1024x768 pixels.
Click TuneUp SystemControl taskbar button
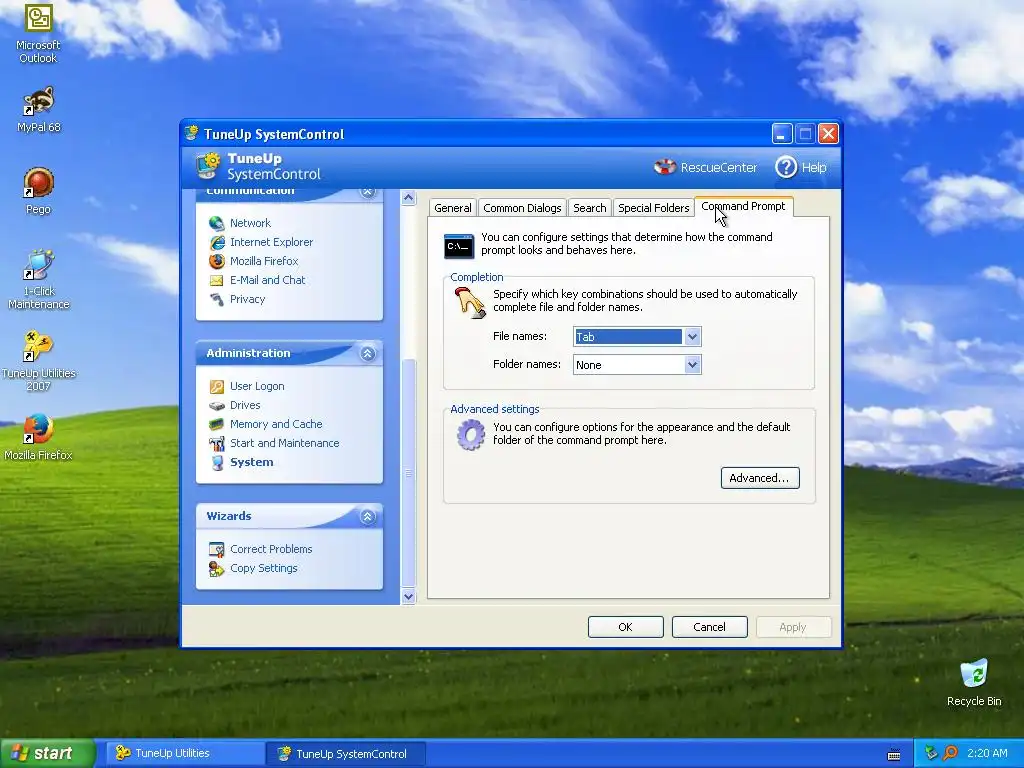click(346, 754)
